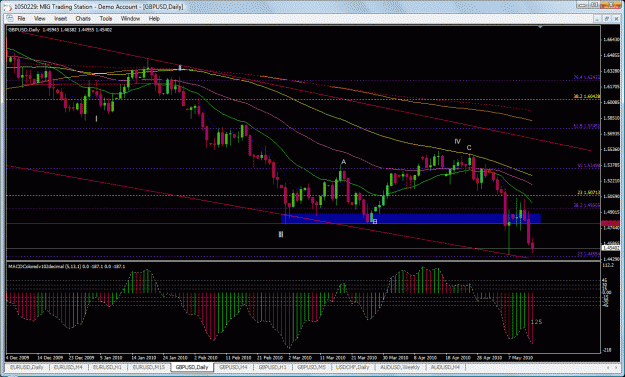Image resolution: width=625 pixels, height=377 pixels.
Task: Switch to the EURUSD,Daily chart tab
Action: pyautogui.click(x=26, y=367)
